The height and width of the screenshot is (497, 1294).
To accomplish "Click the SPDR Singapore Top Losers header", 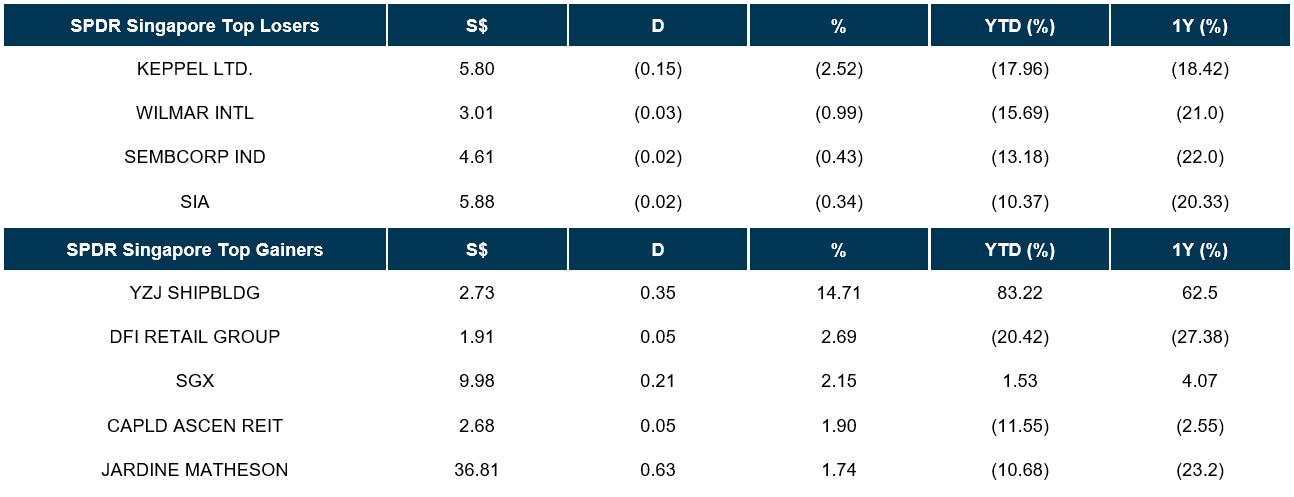I will tap(195, 26).
